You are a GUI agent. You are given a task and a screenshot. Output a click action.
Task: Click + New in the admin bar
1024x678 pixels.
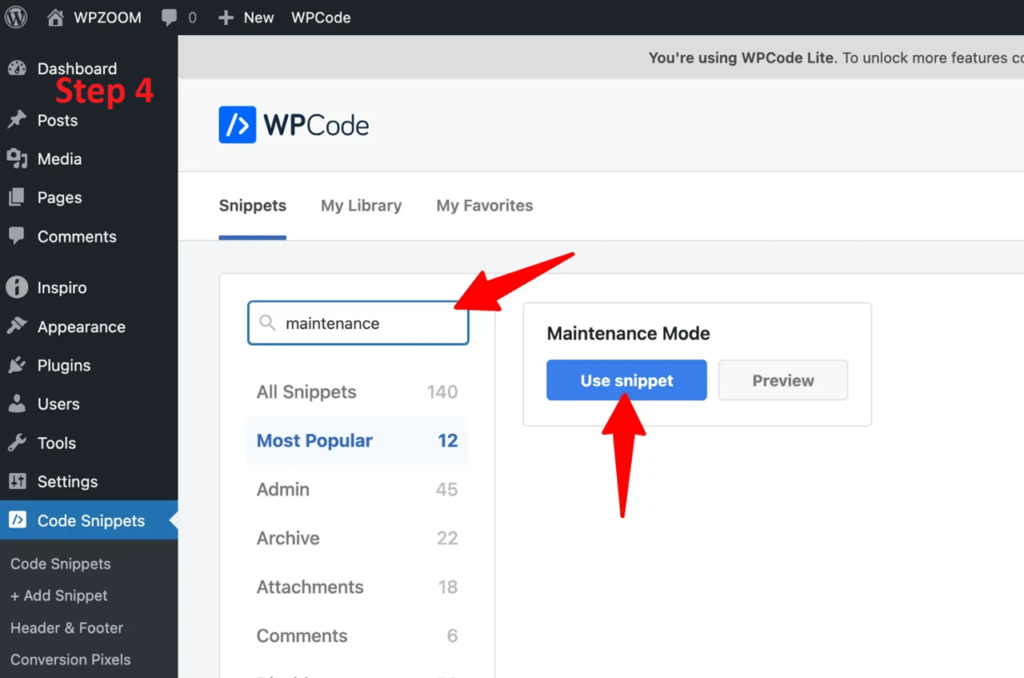click(245, 17)
